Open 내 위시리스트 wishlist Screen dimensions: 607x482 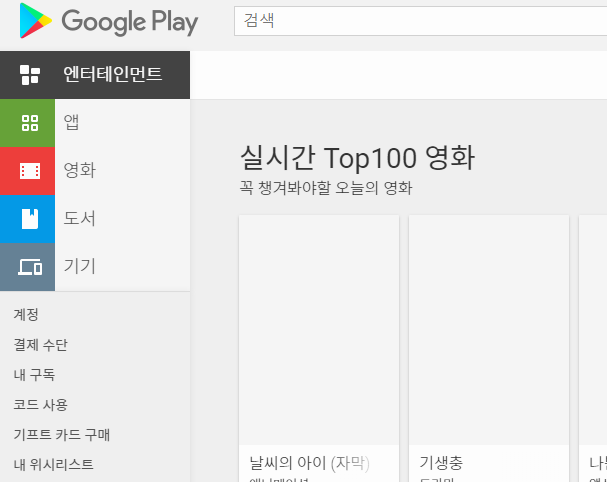click(53, 465)
